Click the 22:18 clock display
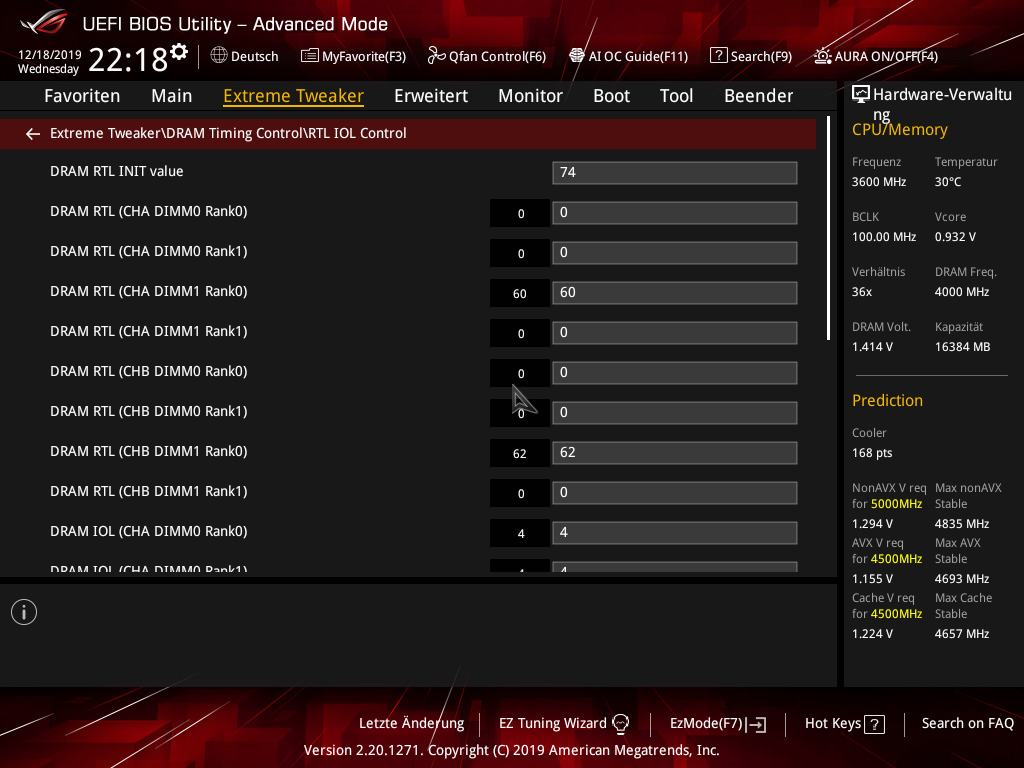Viewport: 1024px width, 768px height. (128, 59)
